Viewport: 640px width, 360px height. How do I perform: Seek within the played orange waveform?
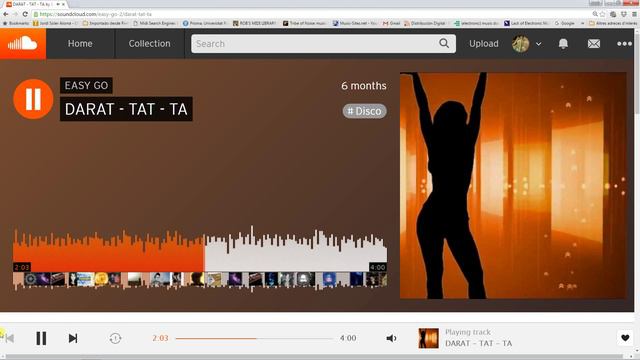click(x=108, y=253)
